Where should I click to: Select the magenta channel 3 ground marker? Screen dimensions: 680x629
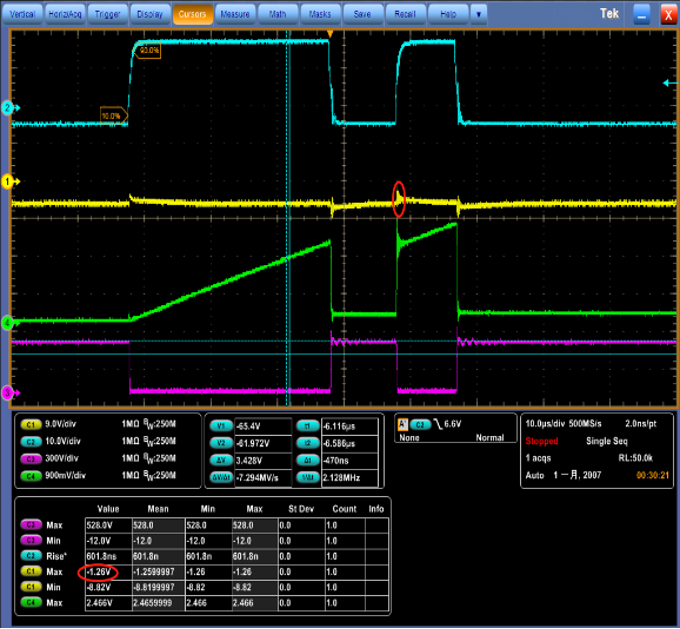pos(7,393)
